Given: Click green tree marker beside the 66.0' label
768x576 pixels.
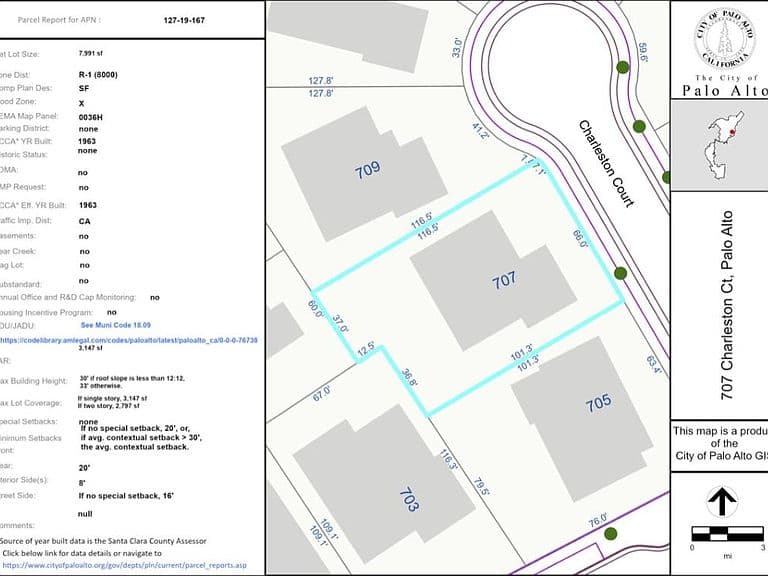Looking at the screenshot, I should point(621,273).
